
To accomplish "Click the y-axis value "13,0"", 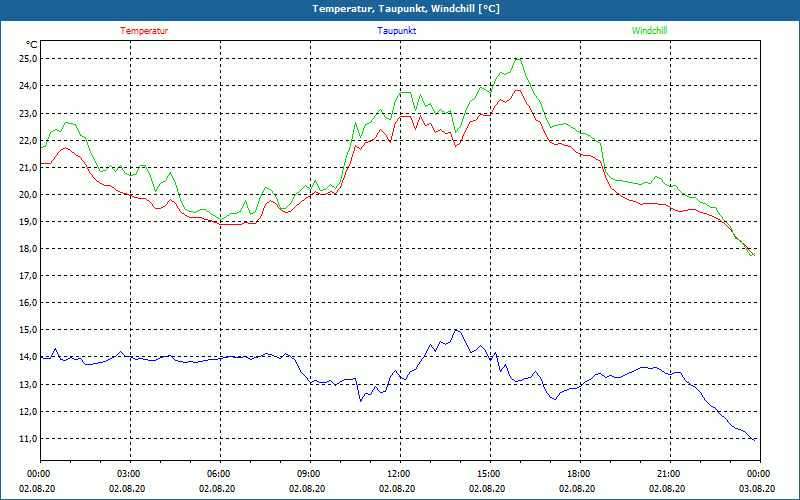I will [x=29, y=384].
